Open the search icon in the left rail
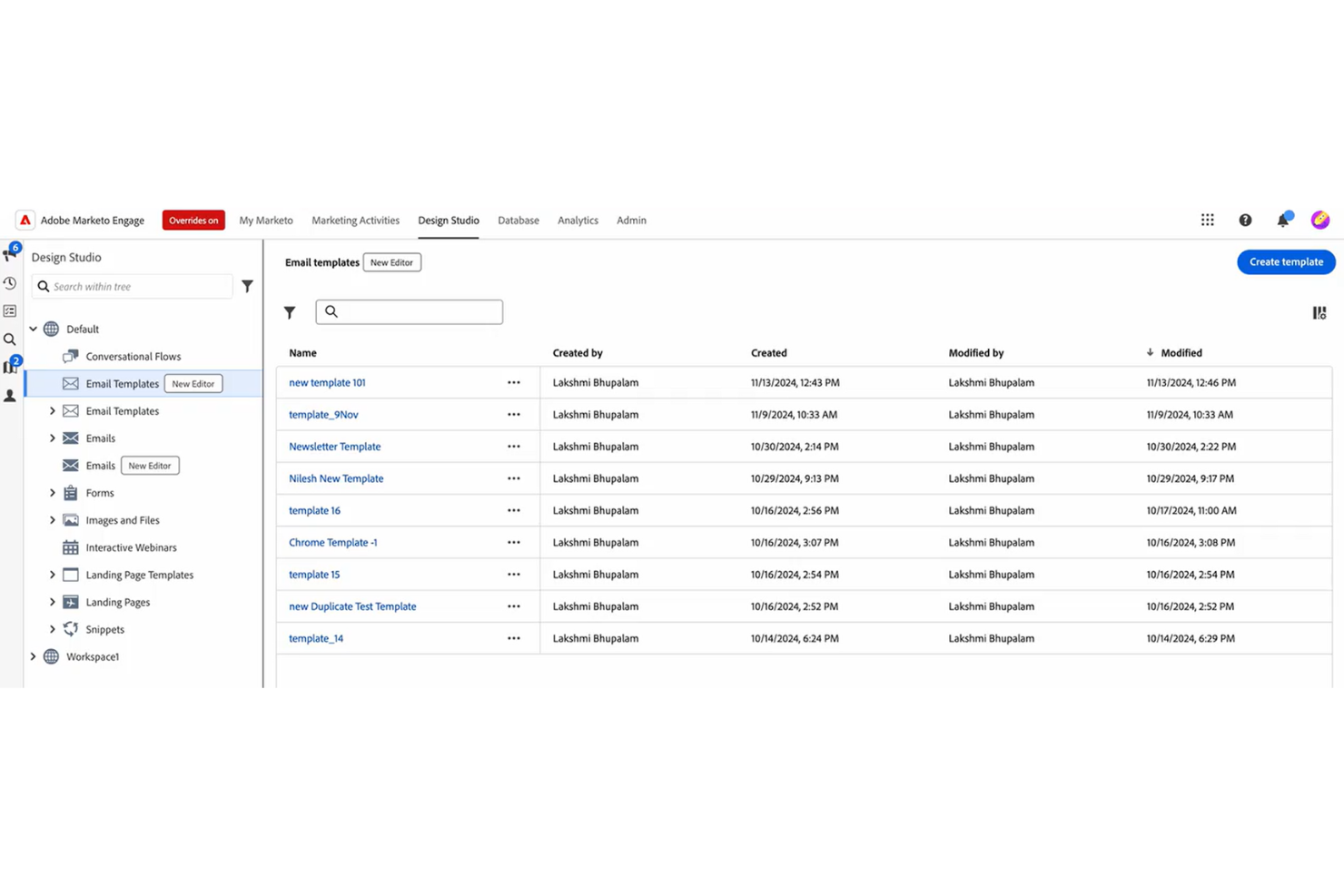1344x896 pixels. coord(10,339)
